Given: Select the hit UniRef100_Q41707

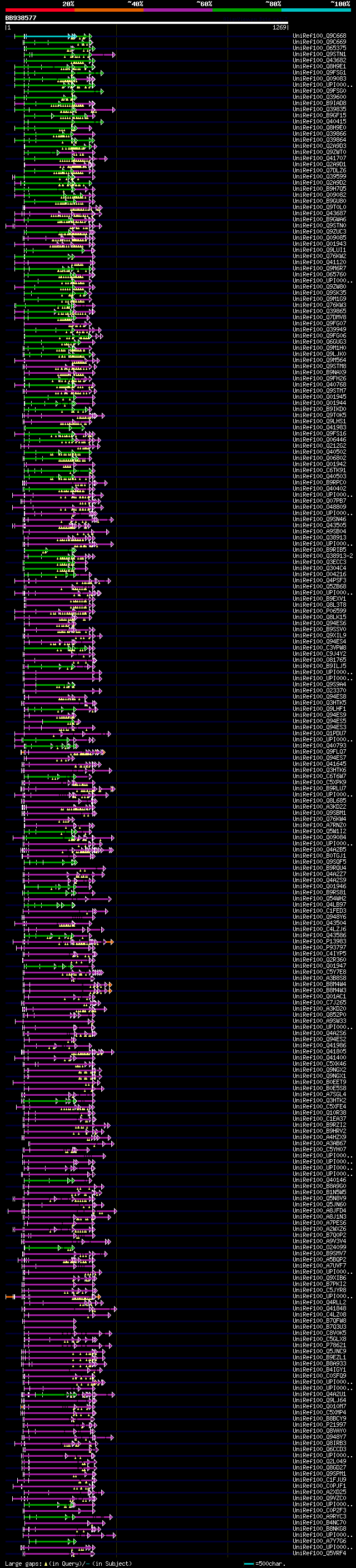Looking at the screenshot, I should pos(319,159).
